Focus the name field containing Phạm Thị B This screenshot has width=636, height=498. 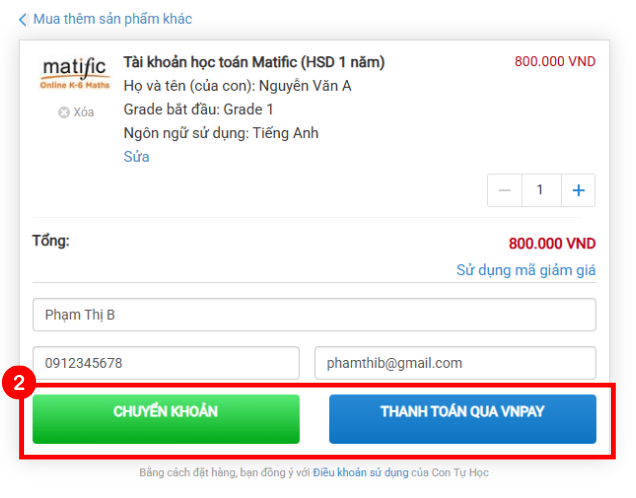click(314, 315)
